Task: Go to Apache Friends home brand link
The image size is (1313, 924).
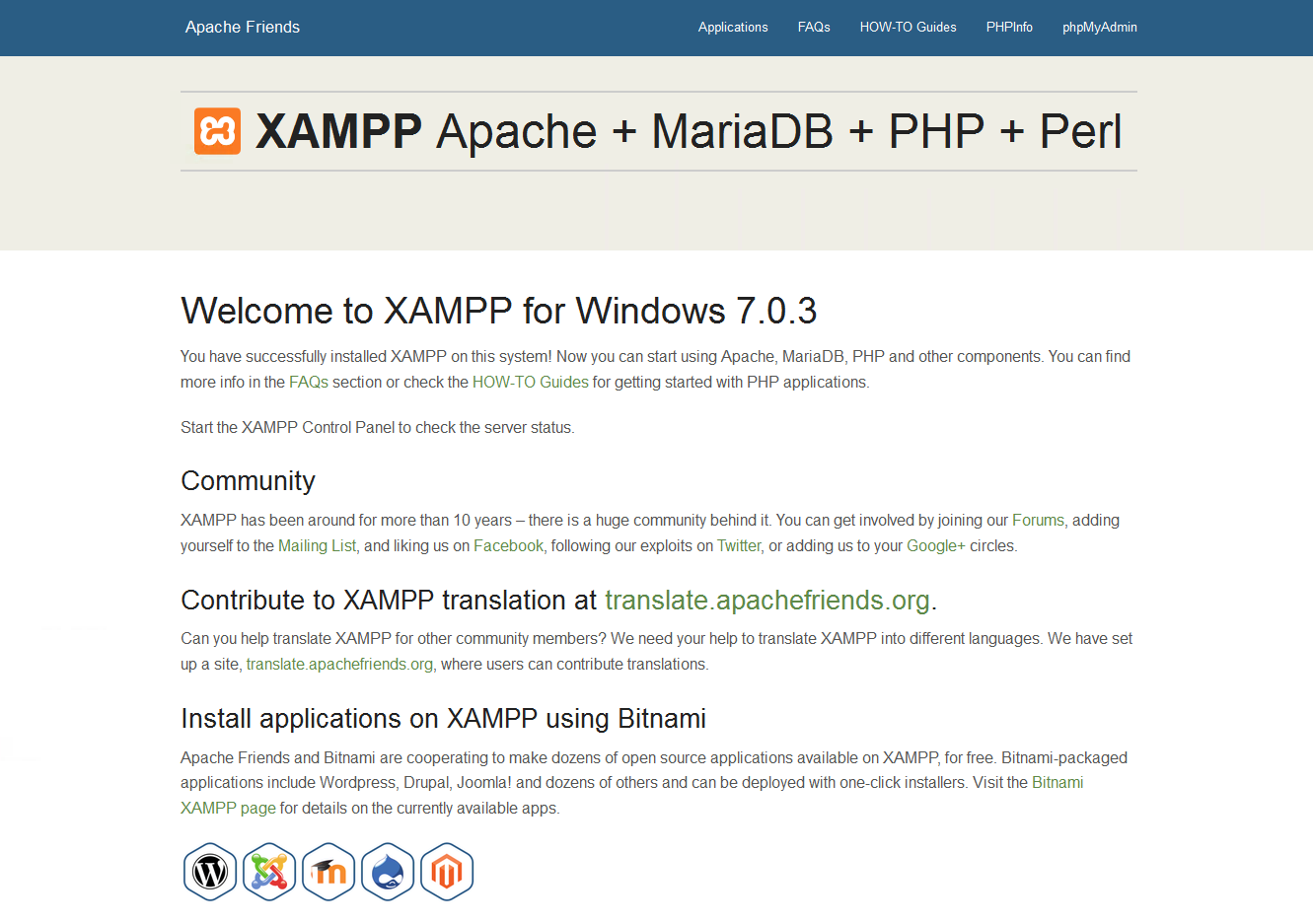Action: [242, 28]
